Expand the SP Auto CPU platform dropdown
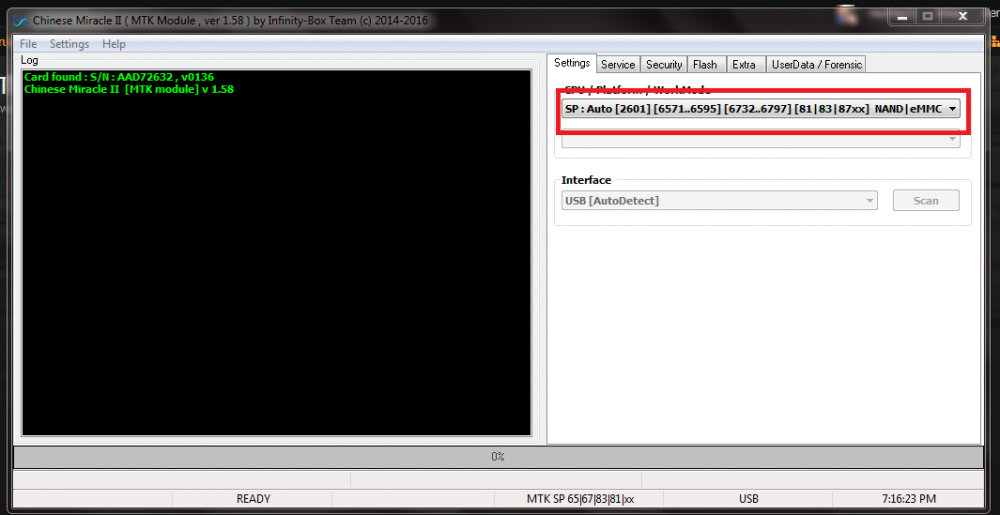The width and height of the screenshot is (1000, 515). (760, 109)
